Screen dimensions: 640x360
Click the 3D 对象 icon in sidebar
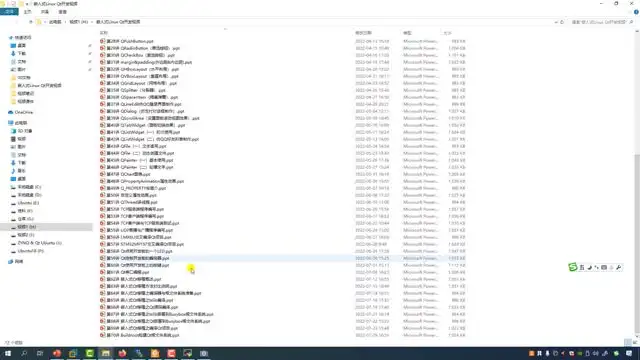pyautogui.click(x=13, y=131)
